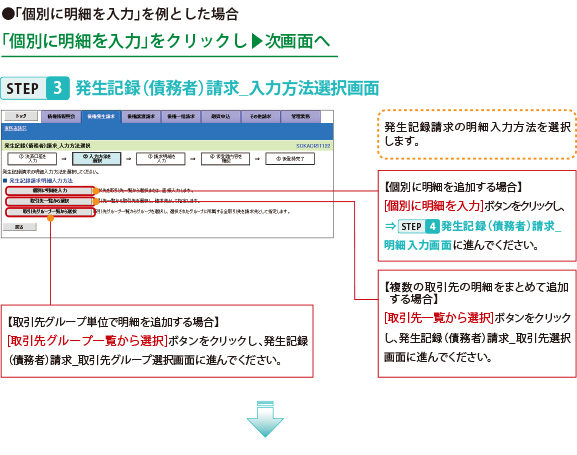Viewport: 577px width, 455px height.
Task: Switch to the 債権譲渡請求 tab
Action: point(141,117)
